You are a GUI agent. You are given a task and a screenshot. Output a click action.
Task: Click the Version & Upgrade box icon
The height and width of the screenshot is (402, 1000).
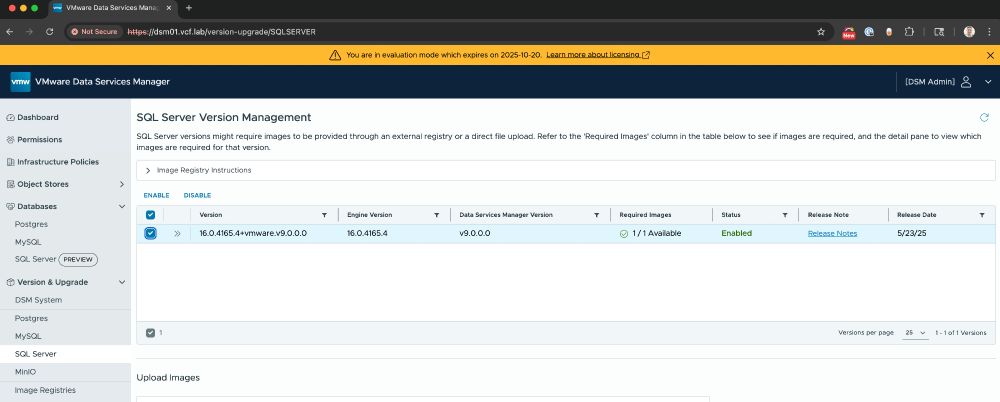pos(10,282)
